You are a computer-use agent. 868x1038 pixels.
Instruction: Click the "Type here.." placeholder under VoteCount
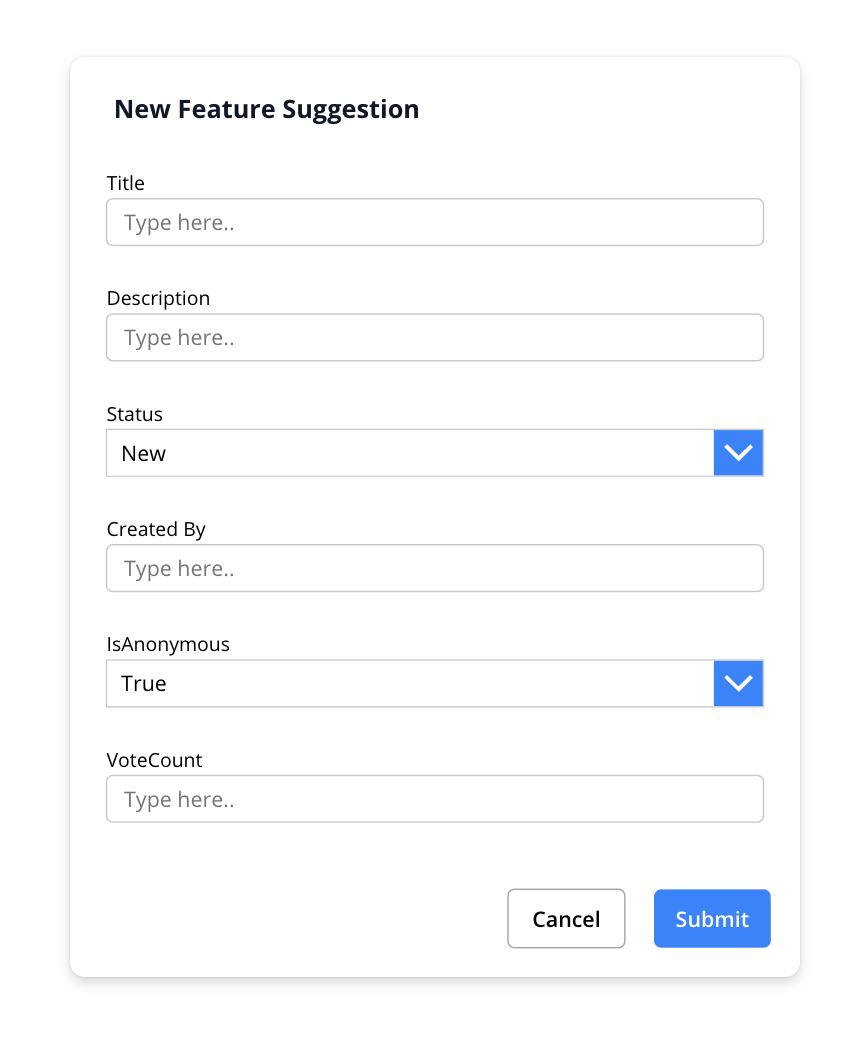point(179,800)
